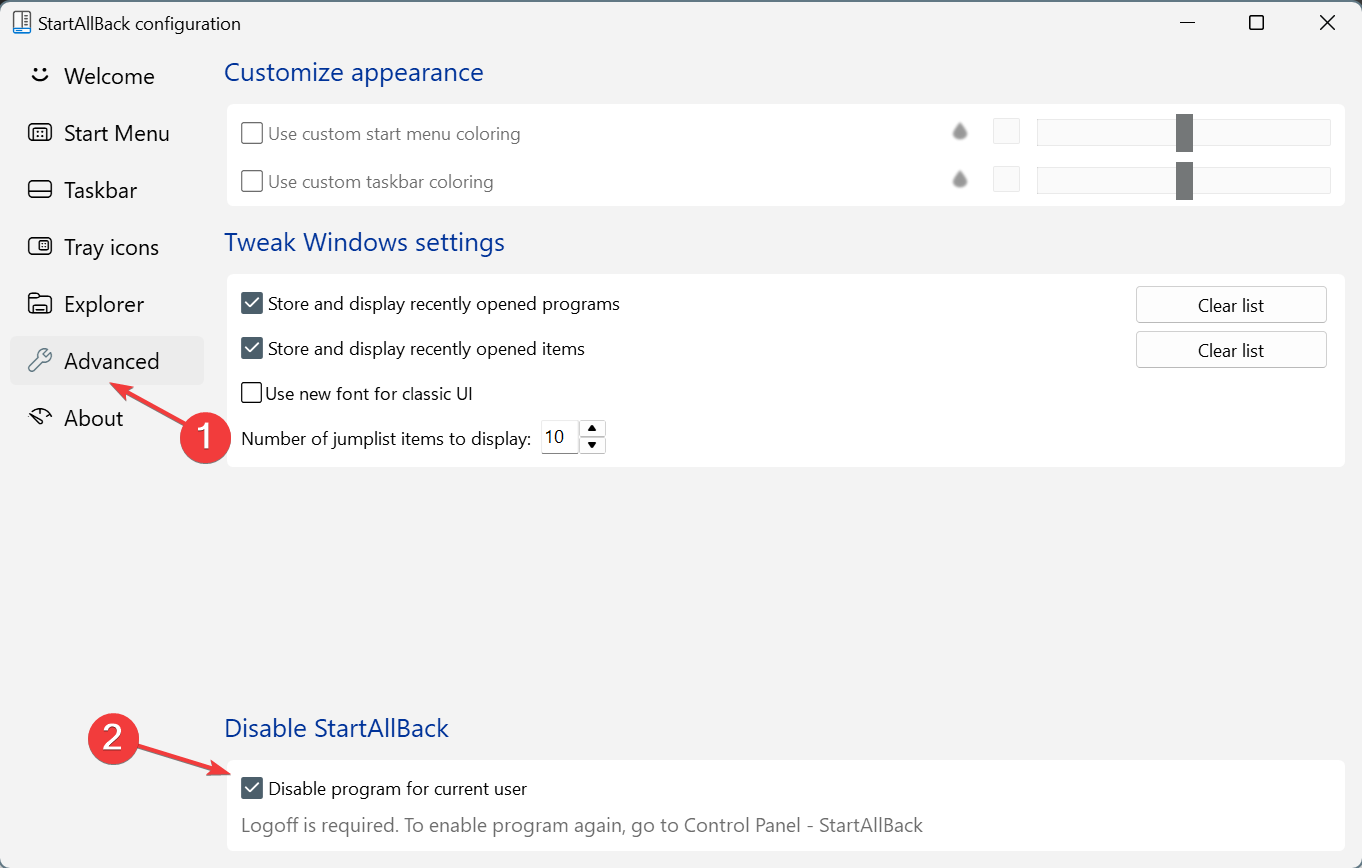Check Use new font for classic UI

(252, 393)
